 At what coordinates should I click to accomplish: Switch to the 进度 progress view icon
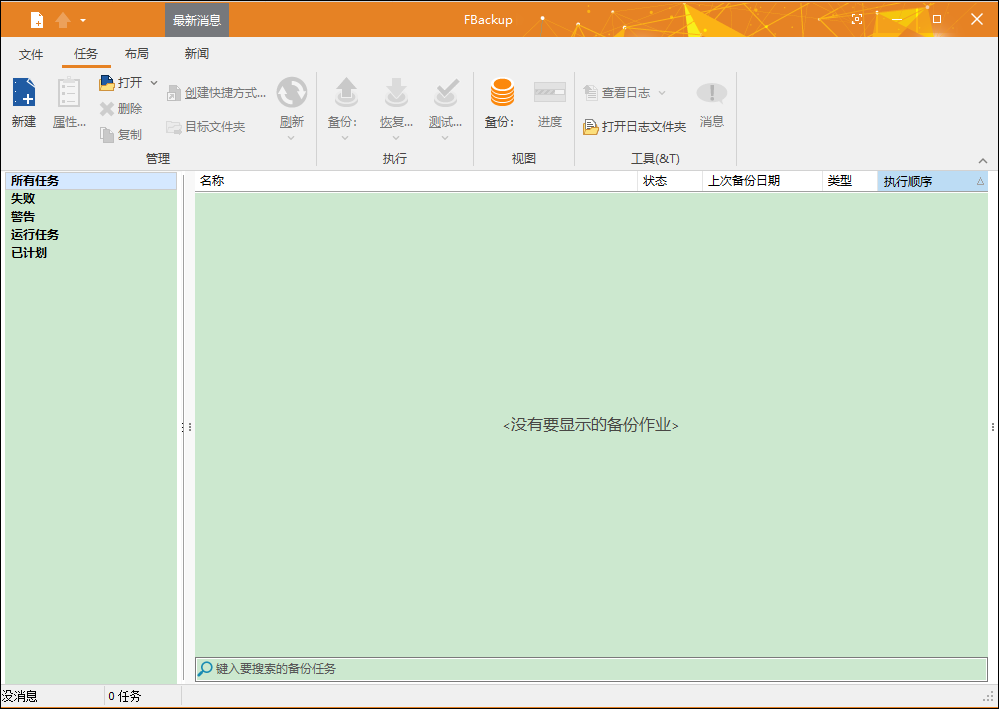550,92
